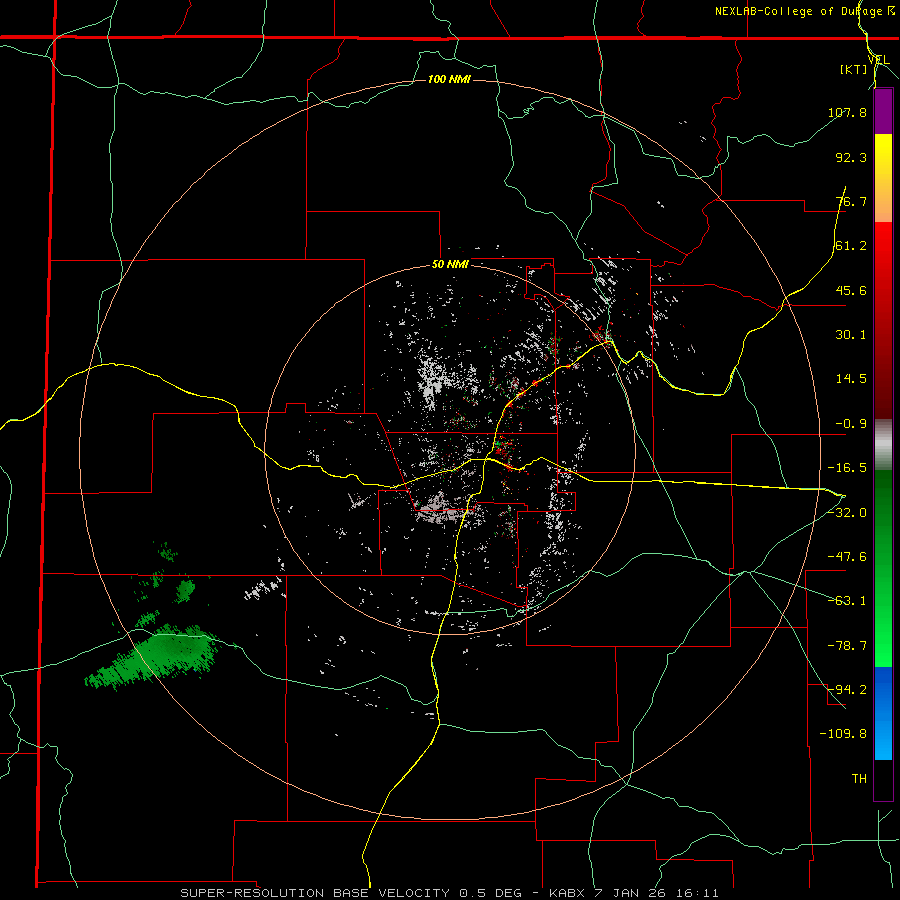Pick the purple segment of the velocity color bar
Viewport: 900px width, 900px height.
pos(883,112)
